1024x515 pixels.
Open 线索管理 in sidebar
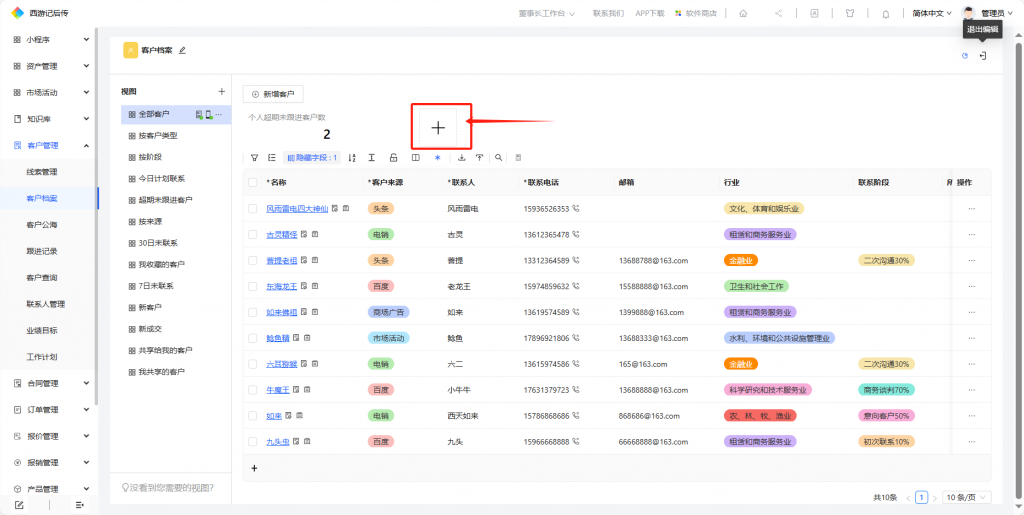click(42, 172)
